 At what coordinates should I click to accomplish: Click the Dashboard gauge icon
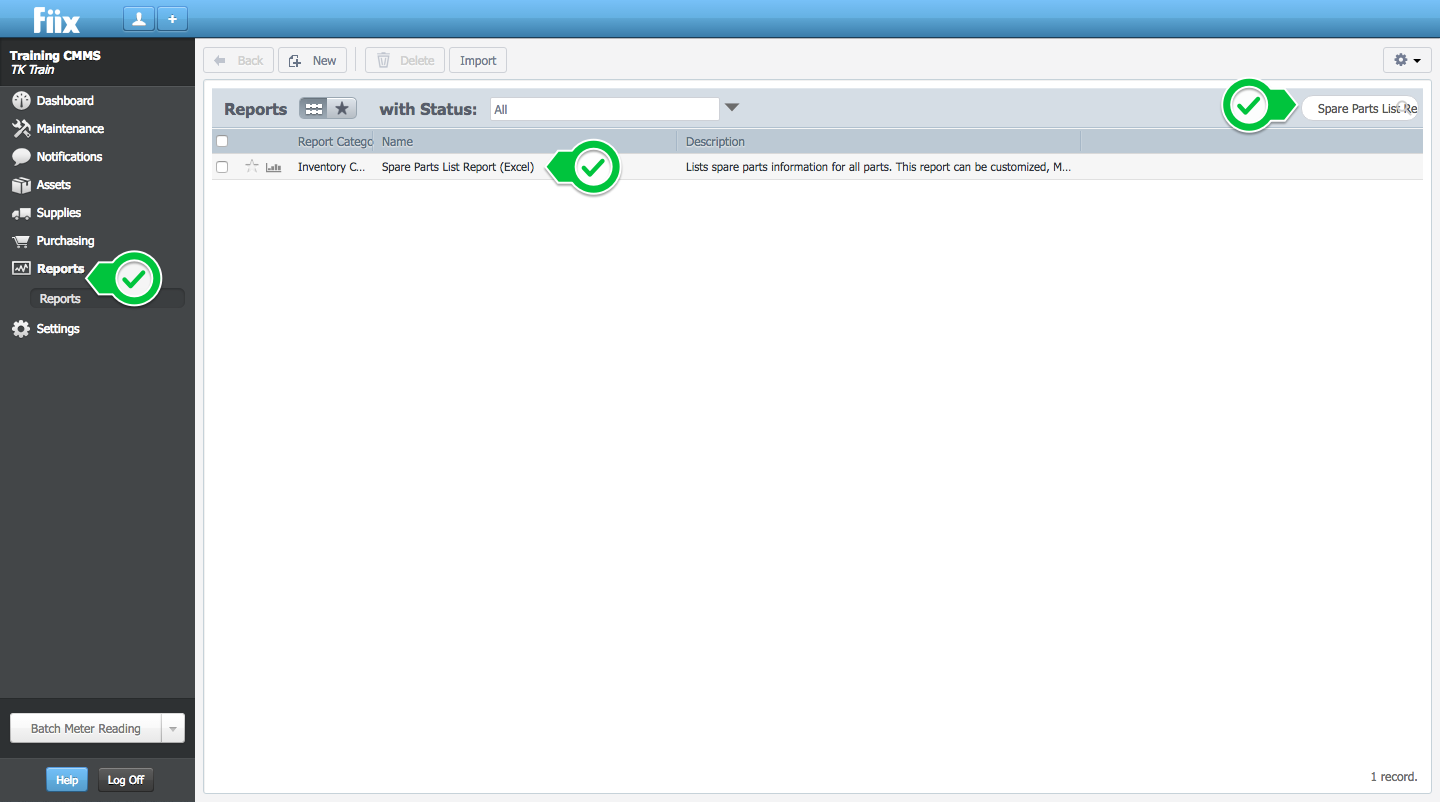click(x=21, y=100)
